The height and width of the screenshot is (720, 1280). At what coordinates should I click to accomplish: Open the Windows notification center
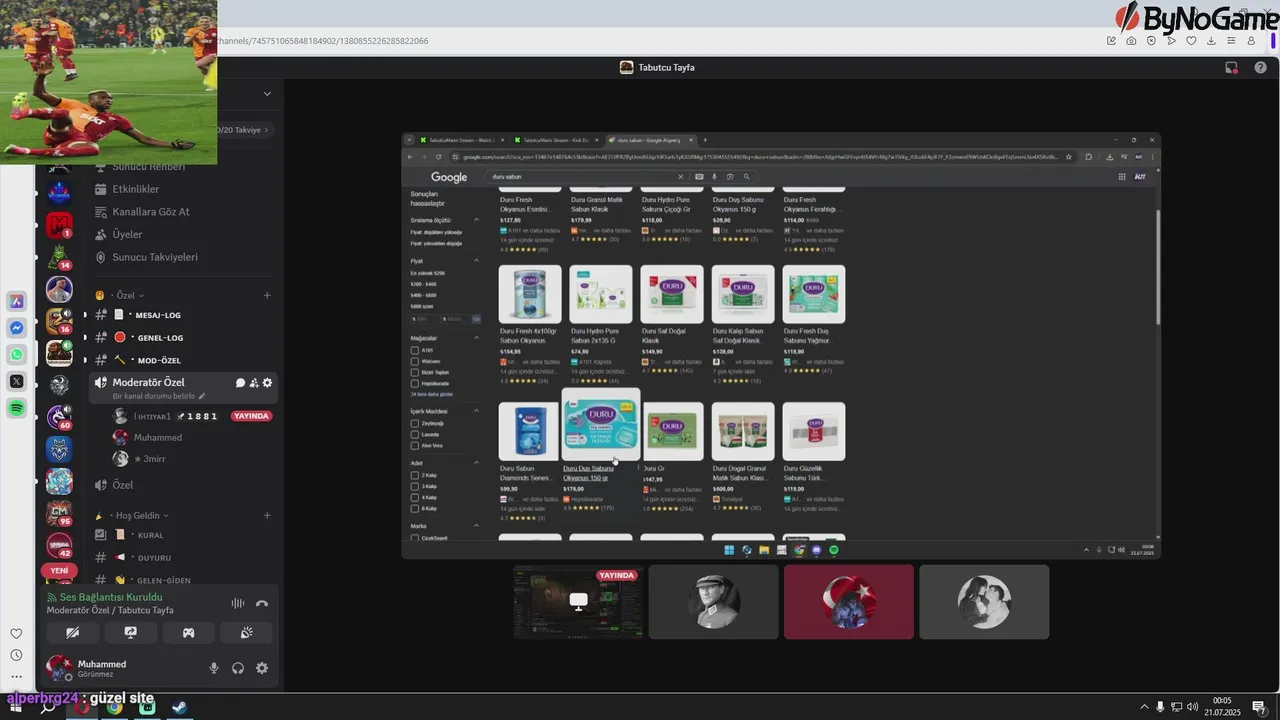tap(1259, 707)
